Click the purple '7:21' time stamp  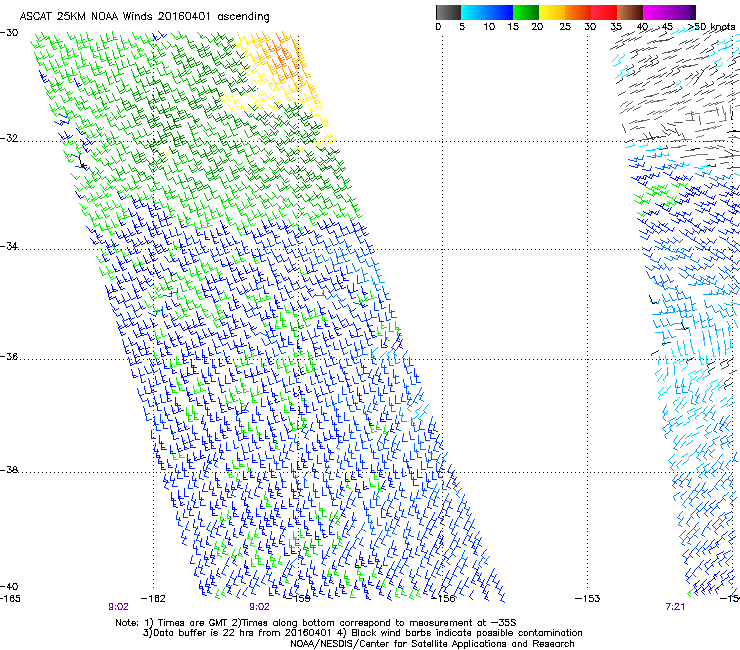tap(675, 607)
